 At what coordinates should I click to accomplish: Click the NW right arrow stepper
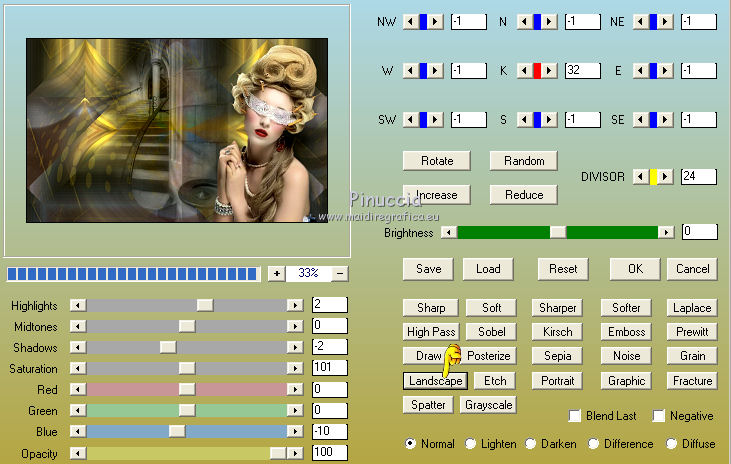click(435, 21)
